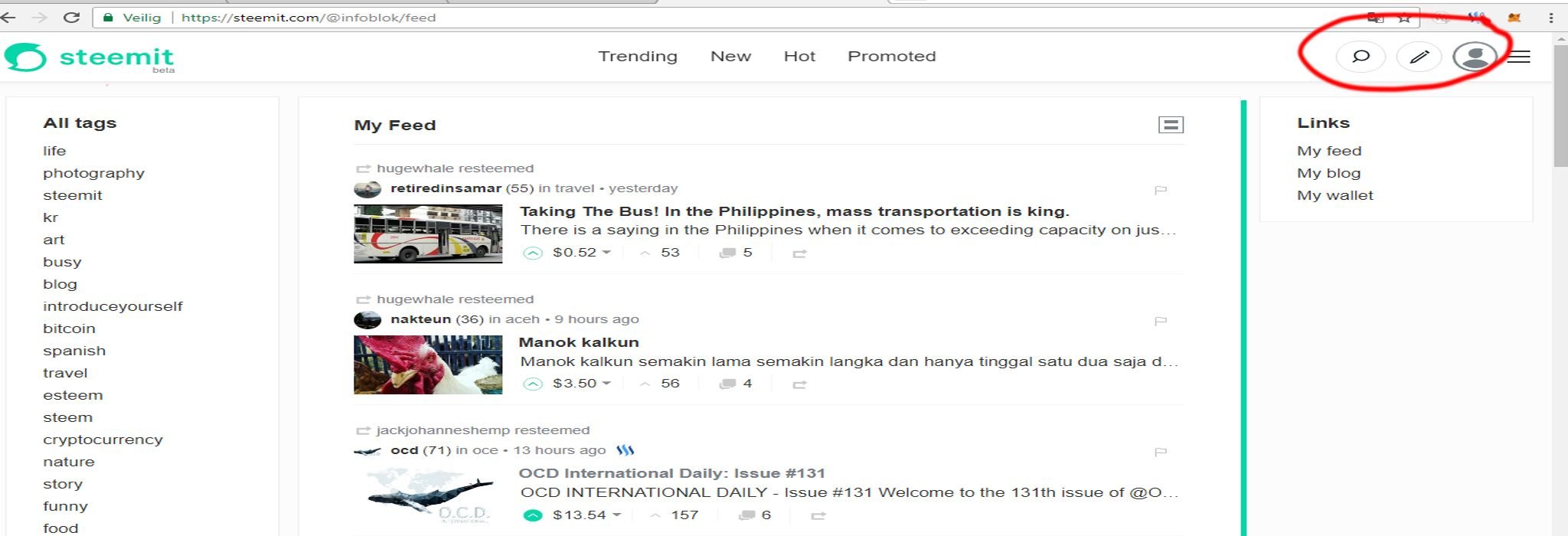Screen dimensions: 1568x536
Task: Upvote the Taking The Bus post
Action: [532, 253]
